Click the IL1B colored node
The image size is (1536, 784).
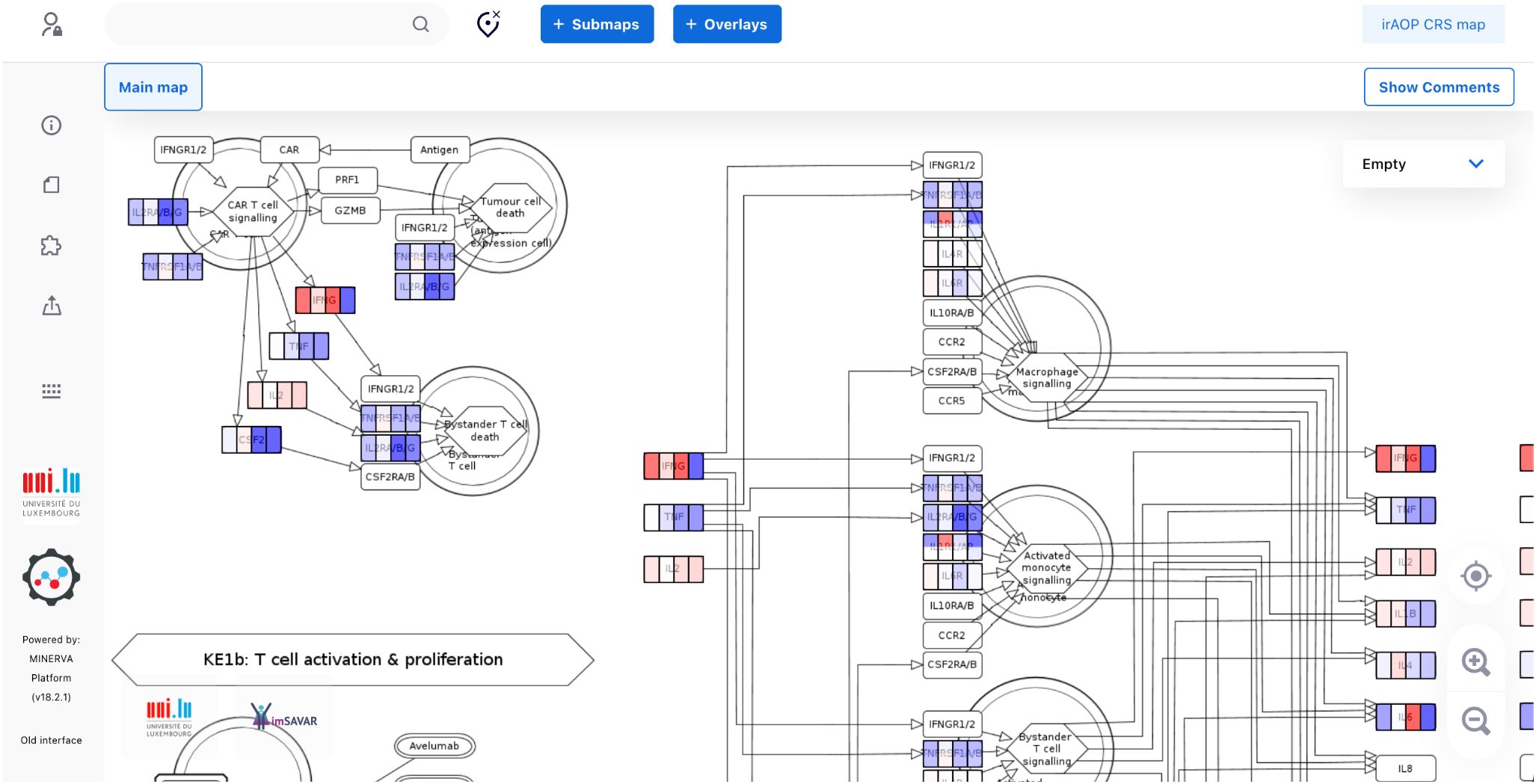click(1406, 614)
